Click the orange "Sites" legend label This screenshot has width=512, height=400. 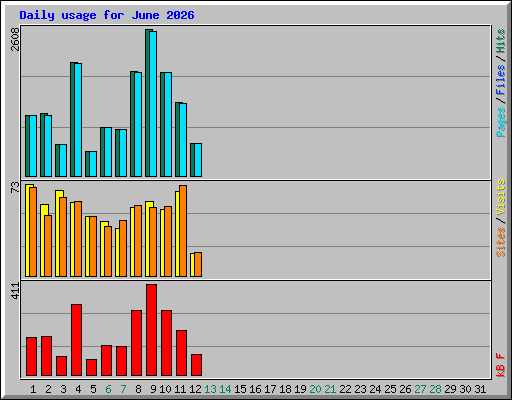coord(500,242)
